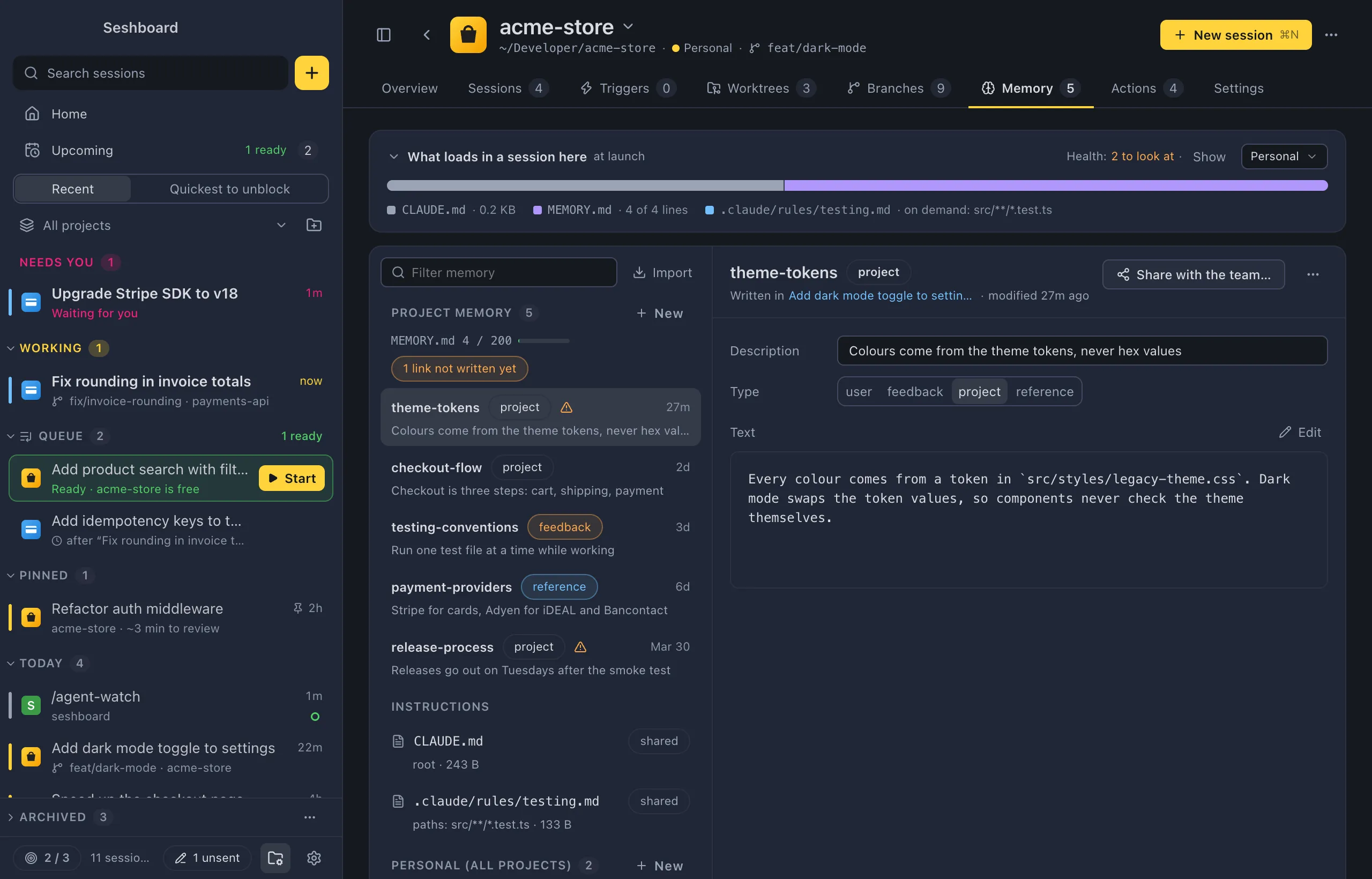This screenshot has height=879, width=1372.
Task: Switch to Quickest to unblock sorting
Action: click(x=229, y=188)
